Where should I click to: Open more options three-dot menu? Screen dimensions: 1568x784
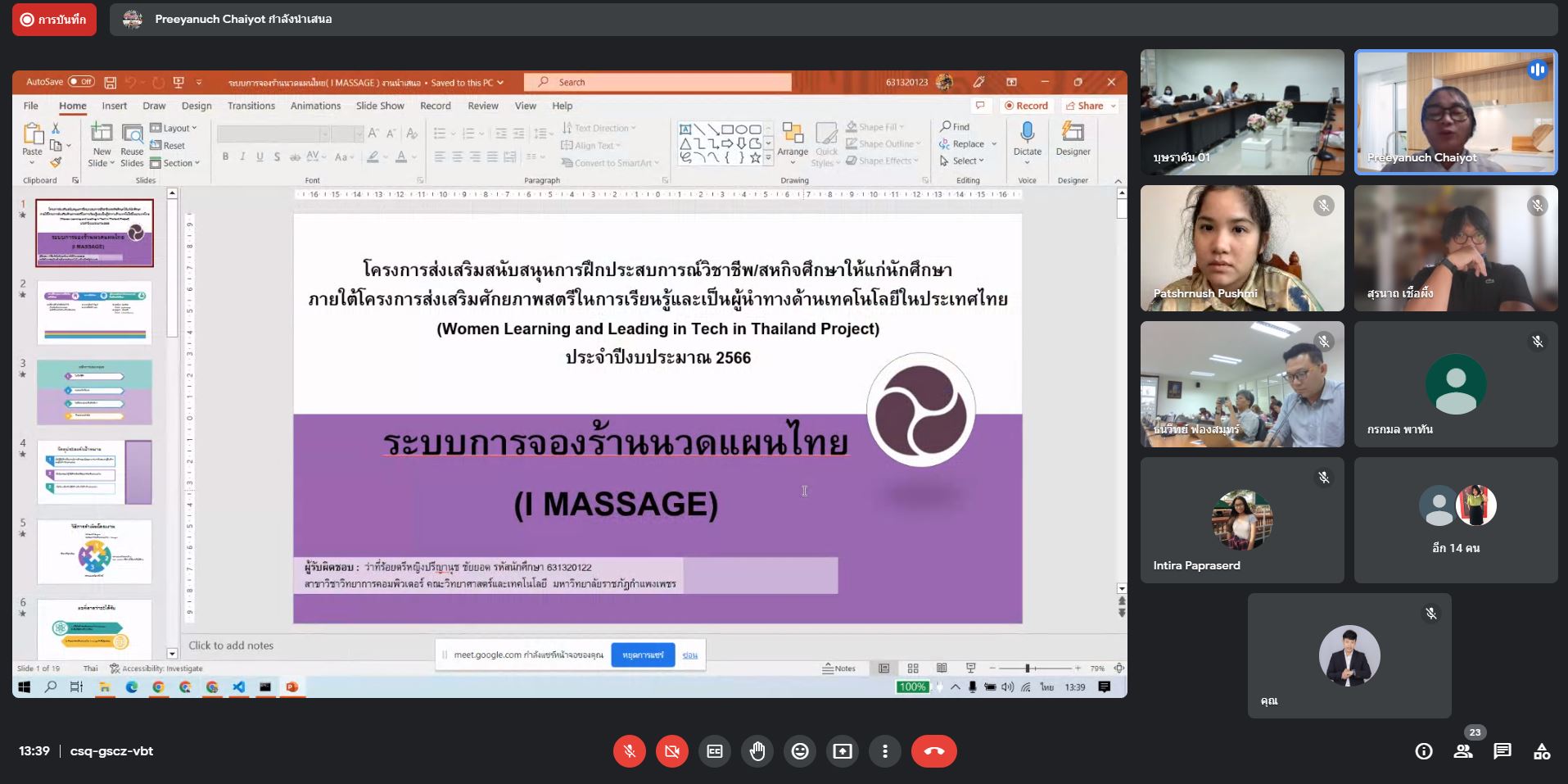(x=885, y=751)
